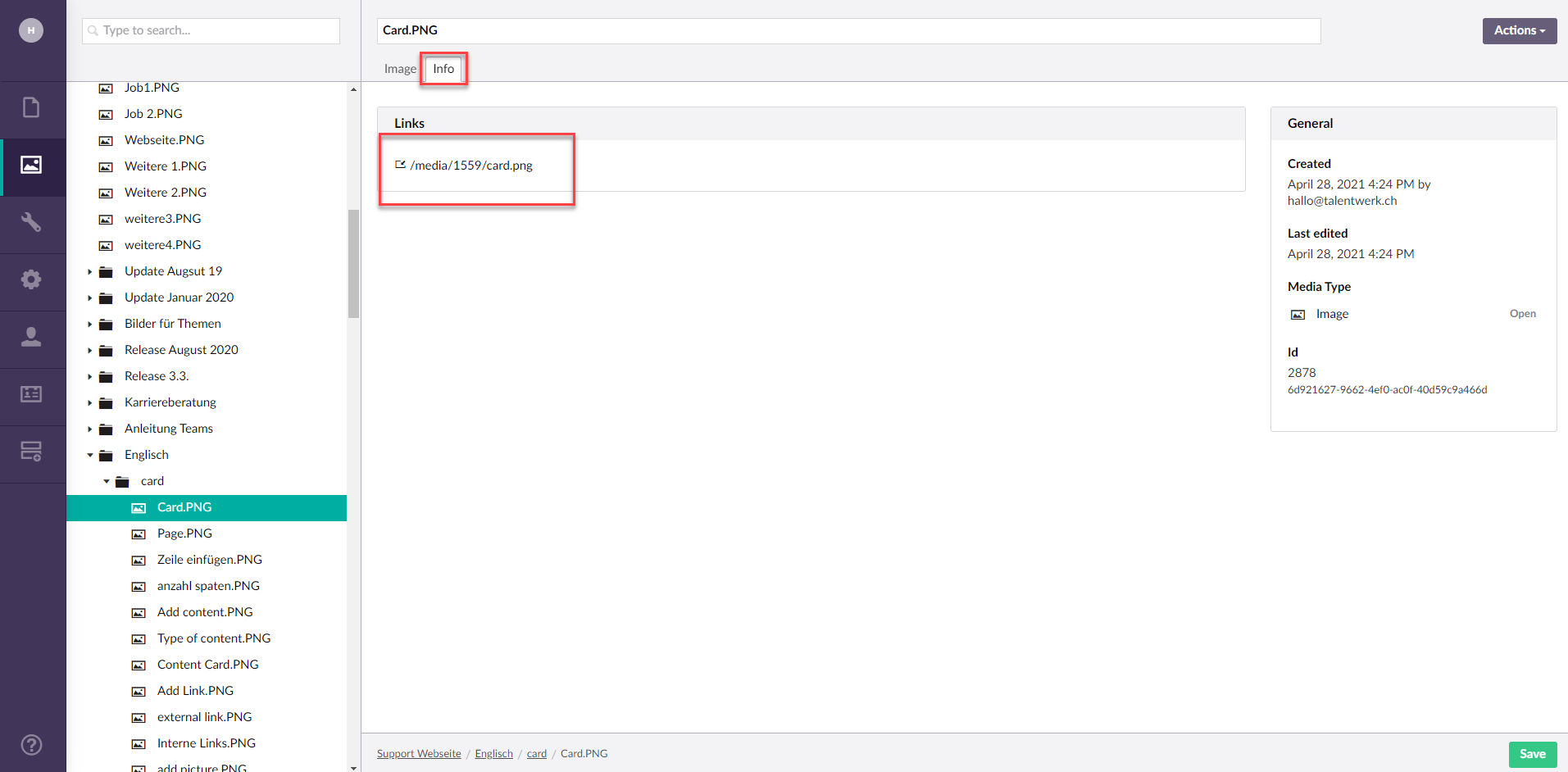Go to Englisch breadcrumb
The height and width of the screenshot is (772, 1568).
coord(493,754)
